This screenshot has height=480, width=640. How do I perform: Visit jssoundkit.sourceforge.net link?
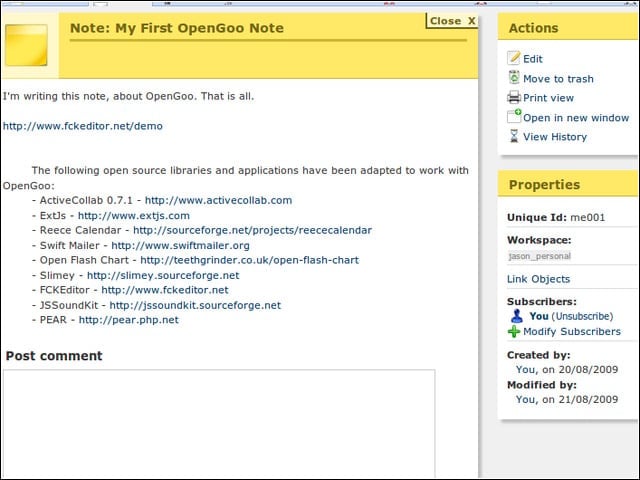coord(195,305)
